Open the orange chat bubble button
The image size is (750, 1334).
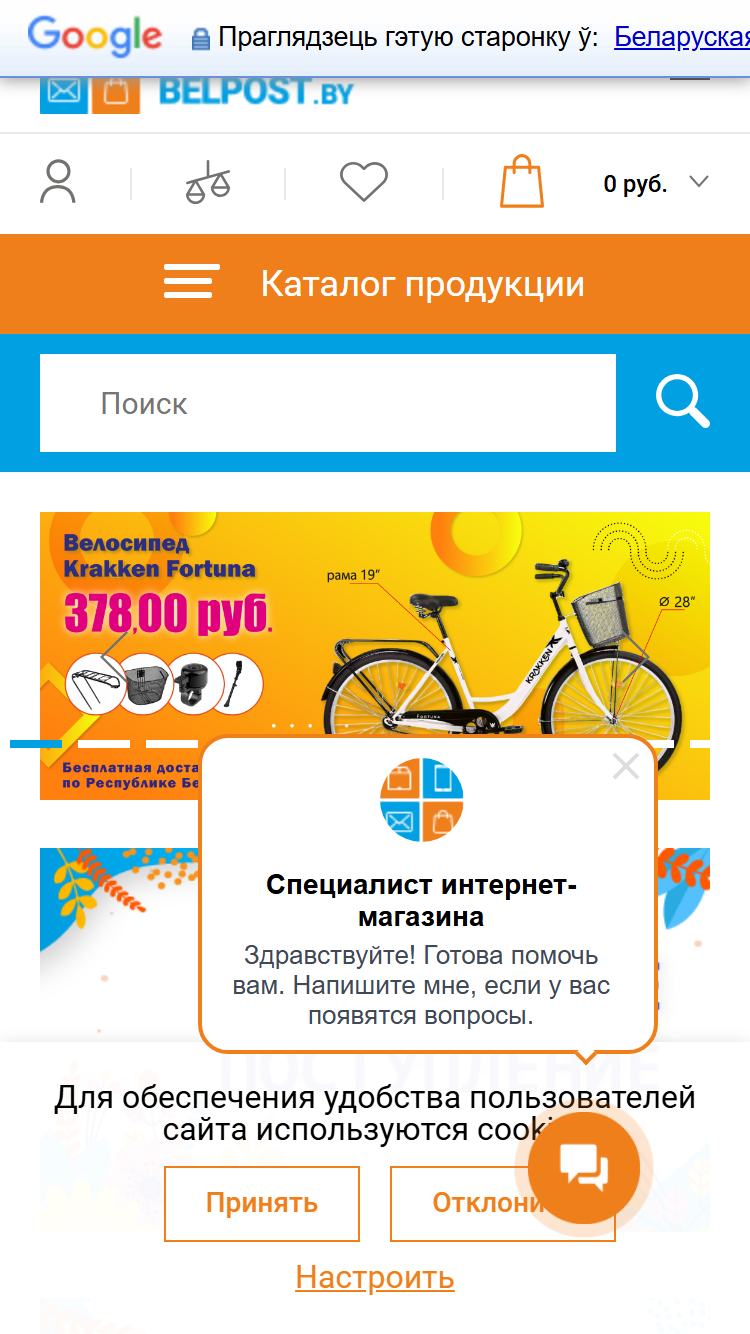584,1168
